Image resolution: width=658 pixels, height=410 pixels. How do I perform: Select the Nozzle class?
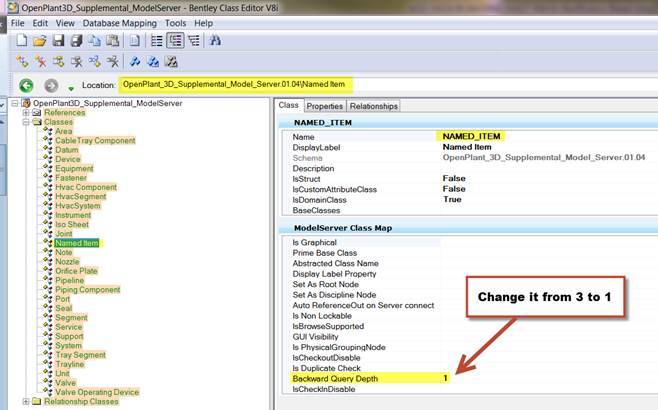(x=68, y=261)
